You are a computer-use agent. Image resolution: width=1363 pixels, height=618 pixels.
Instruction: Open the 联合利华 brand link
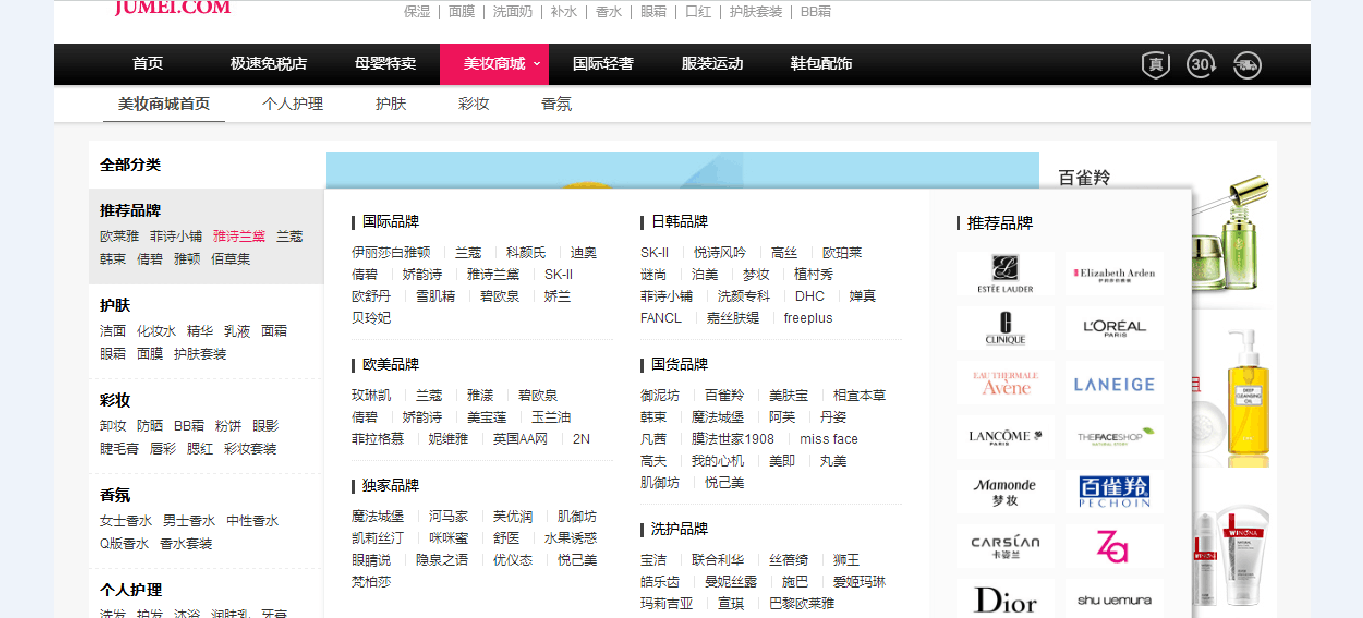tap(718, 560)
